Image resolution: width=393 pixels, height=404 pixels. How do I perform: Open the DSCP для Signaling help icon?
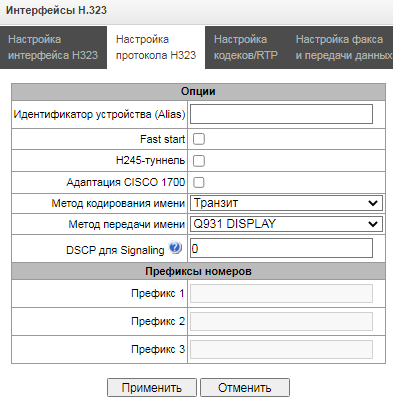point(175,248)
